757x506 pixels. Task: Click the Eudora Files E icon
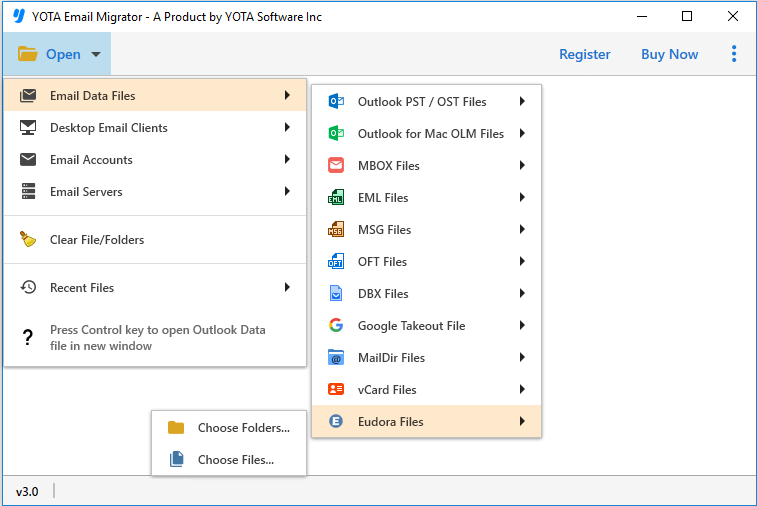coord(336,421)
